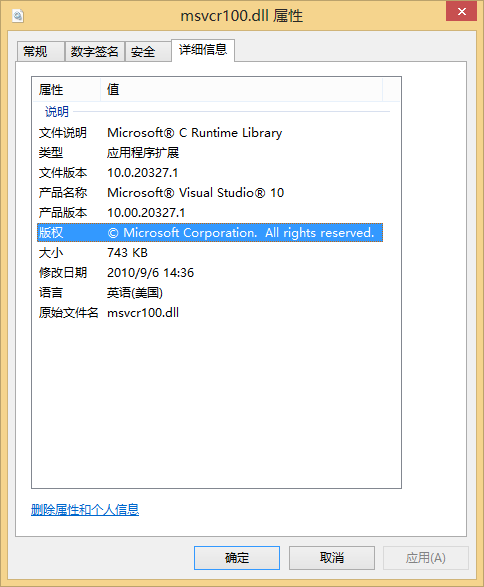
Task: Select the 产品版本 row
Action: [x=210, y=213]
